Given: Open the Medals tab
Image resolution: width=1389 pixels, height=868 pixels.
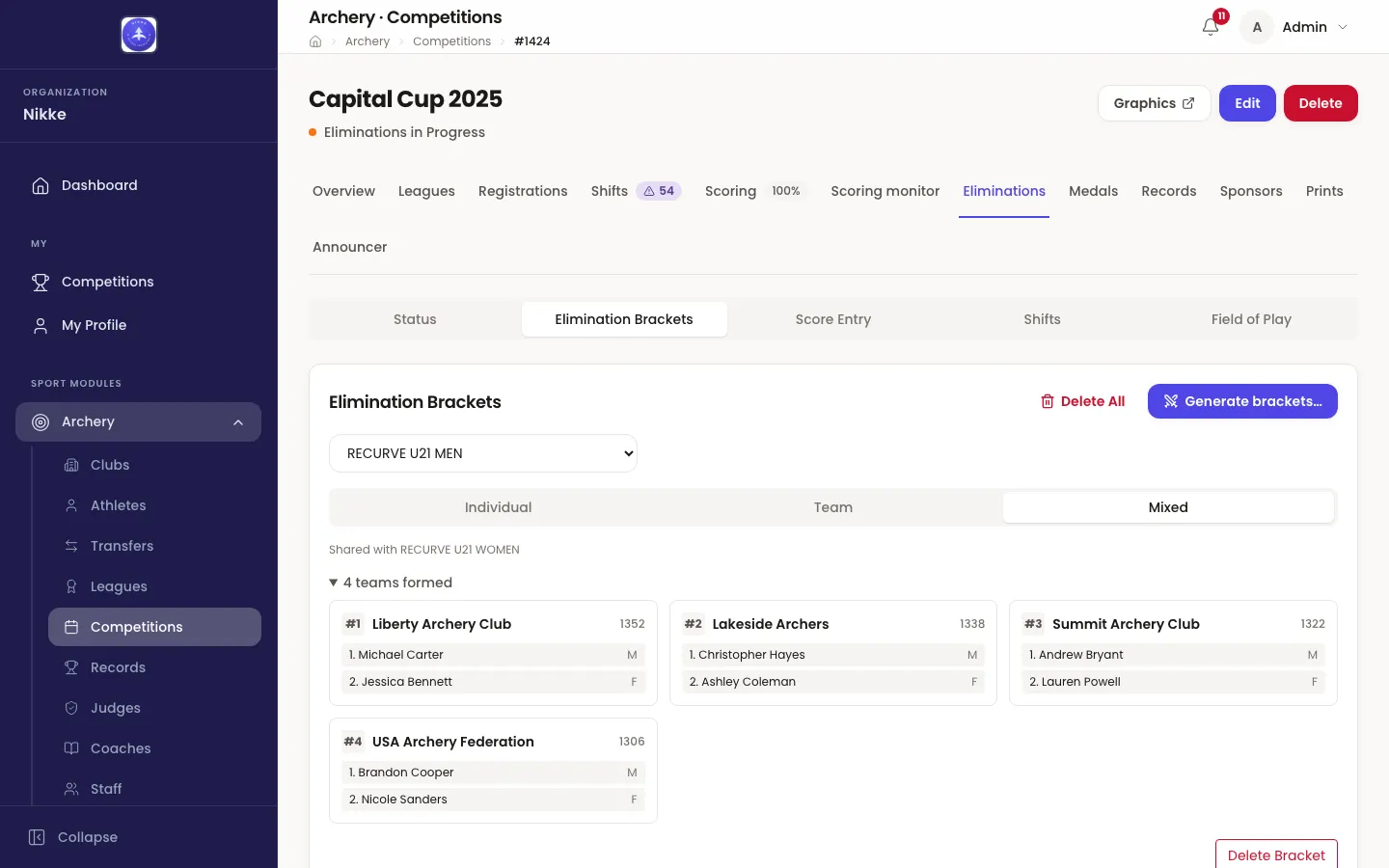Looking at the screenshot, I should (x=1094, y=191).
